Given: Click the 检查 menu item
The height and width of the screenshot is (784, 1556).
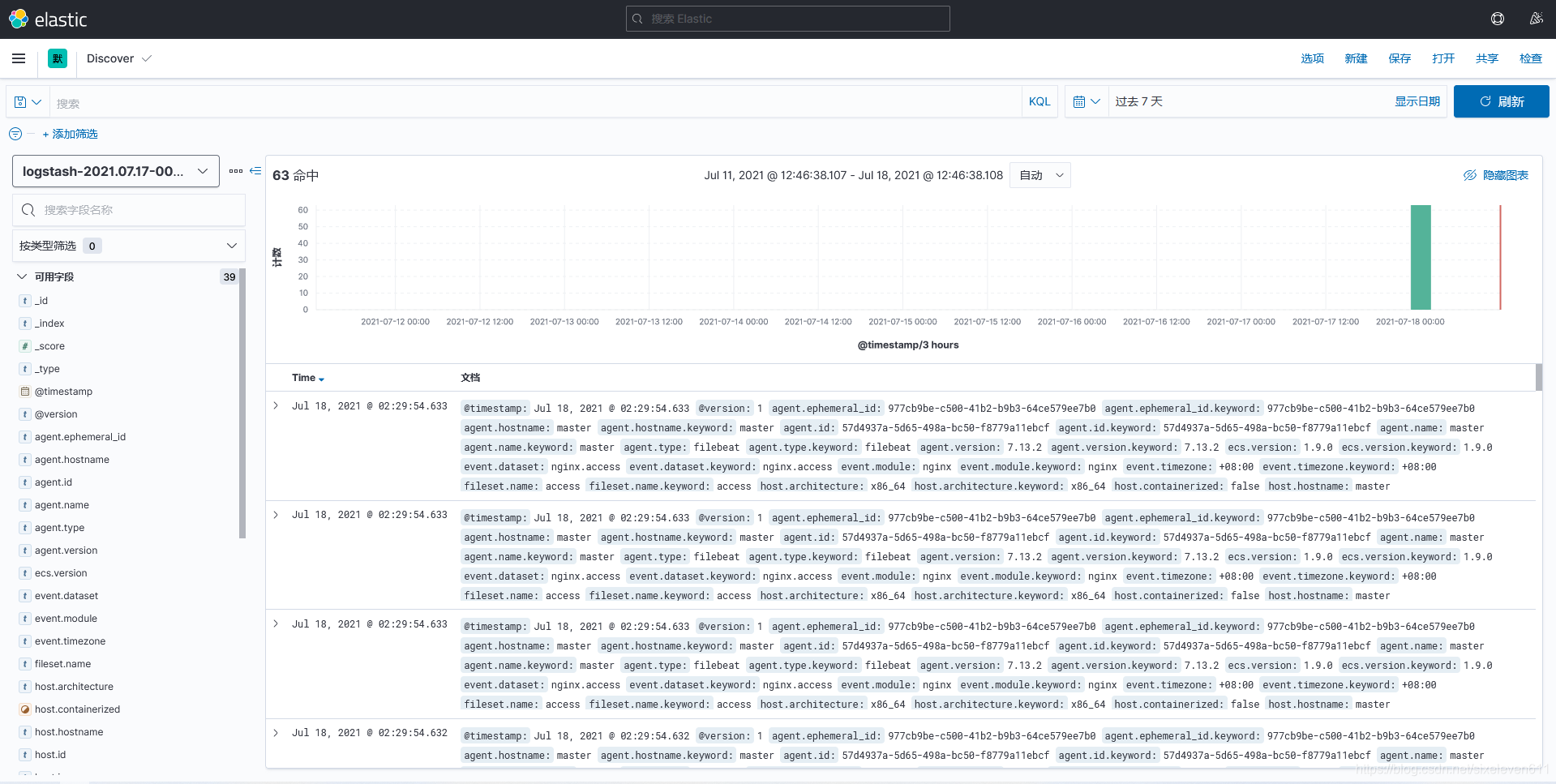Looking at the screenshot, I should (1531, 58).
